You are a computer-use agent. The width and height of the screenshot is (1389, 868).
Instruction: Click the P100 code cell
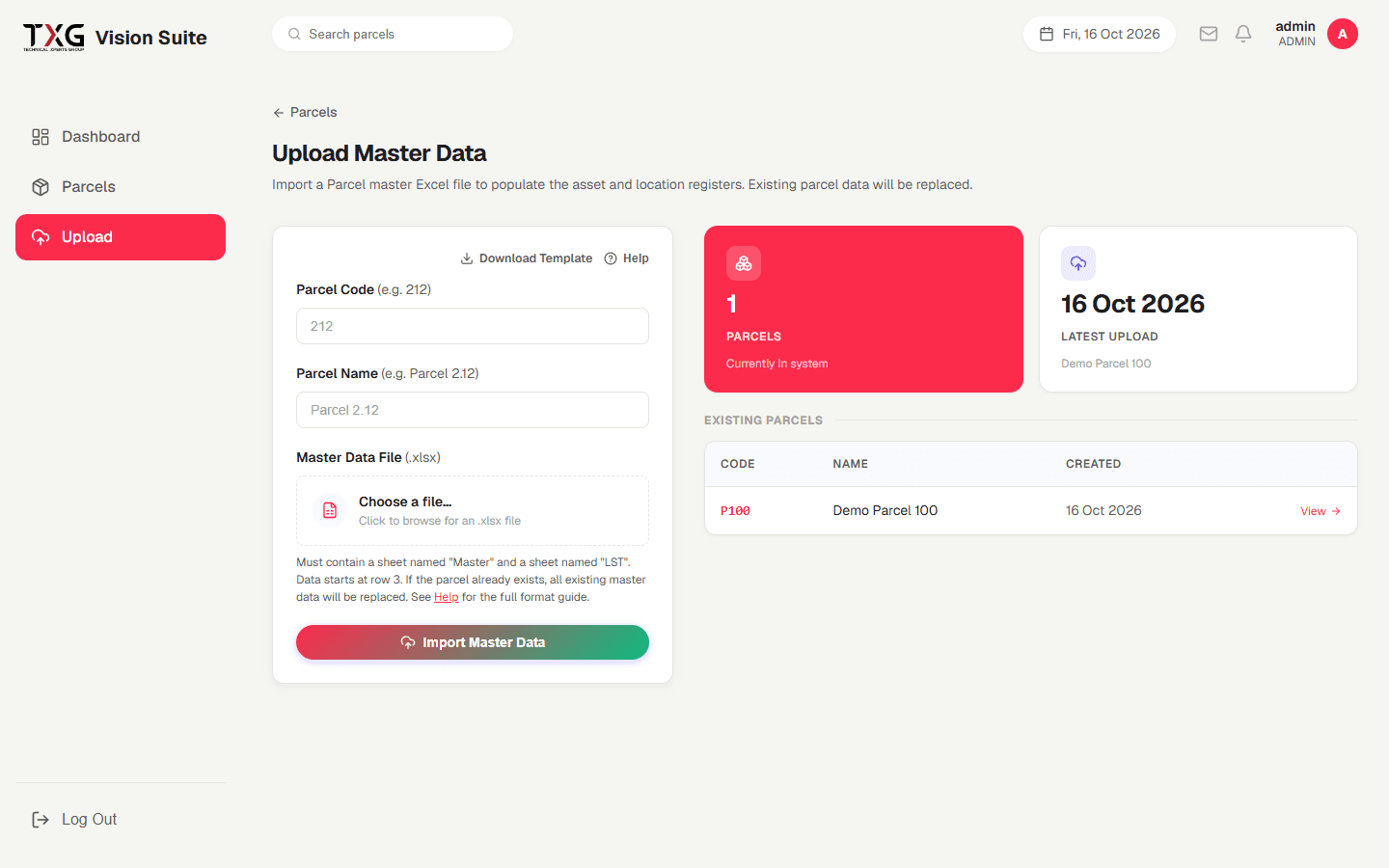tap(735, 511)
